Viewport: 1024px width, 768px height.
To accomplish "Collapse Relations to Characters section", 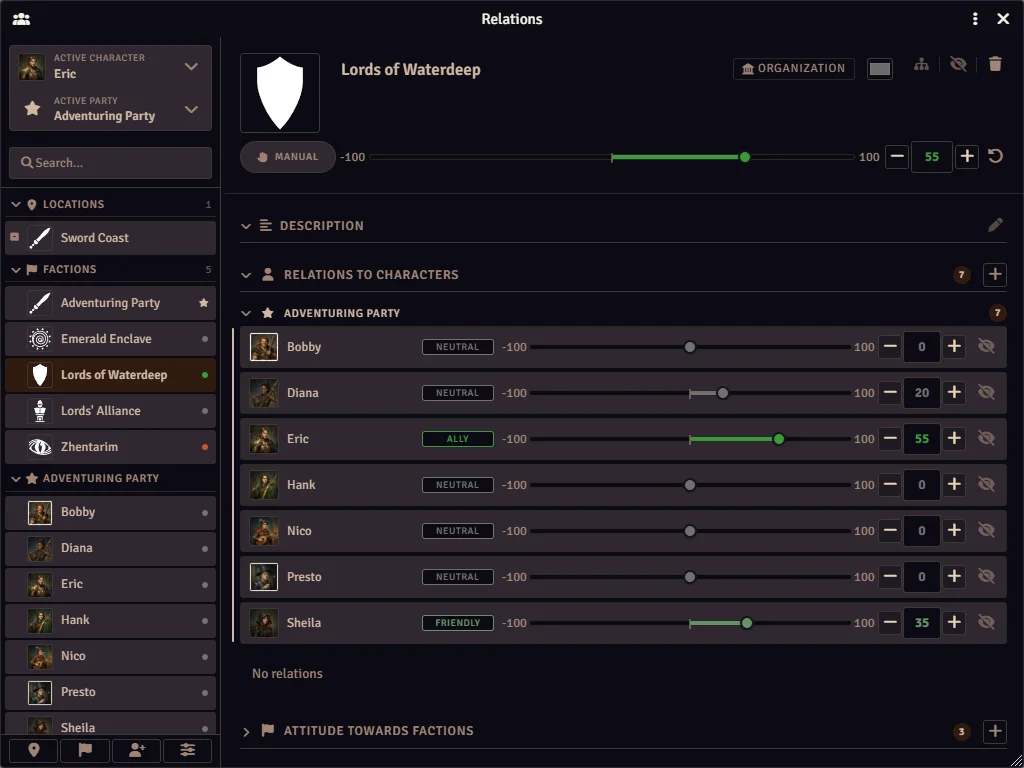I will pyautogui.click(x=246, y=275).
